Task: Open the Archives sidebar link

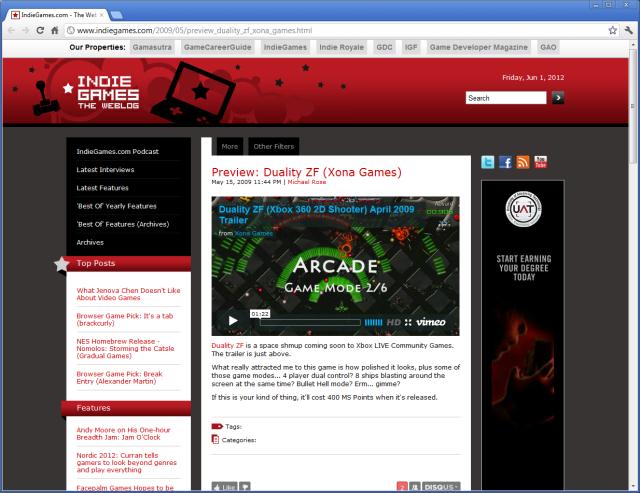Action: click(90, 242)
